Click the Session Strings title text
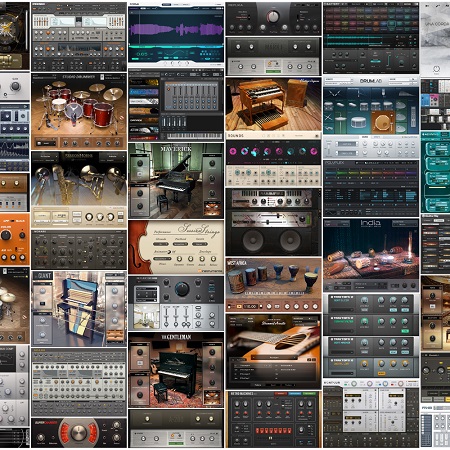The height and width of the screenshot is (450, 450). tap(199, 229)
